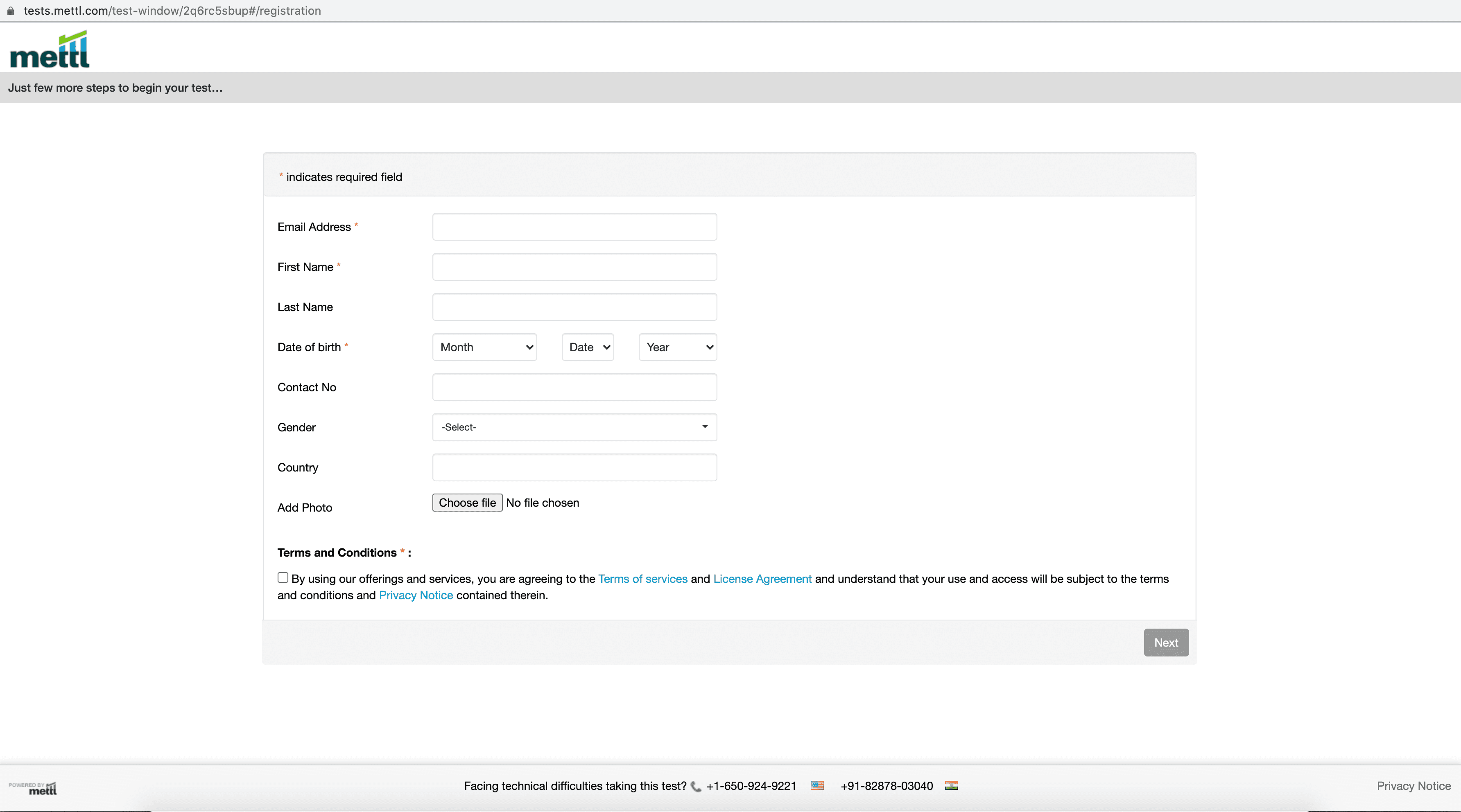The height and width of the screenshot is (812, 1461).
Task: Open the Month dropdown for date of birth
Action: click(x=484, y=347)
